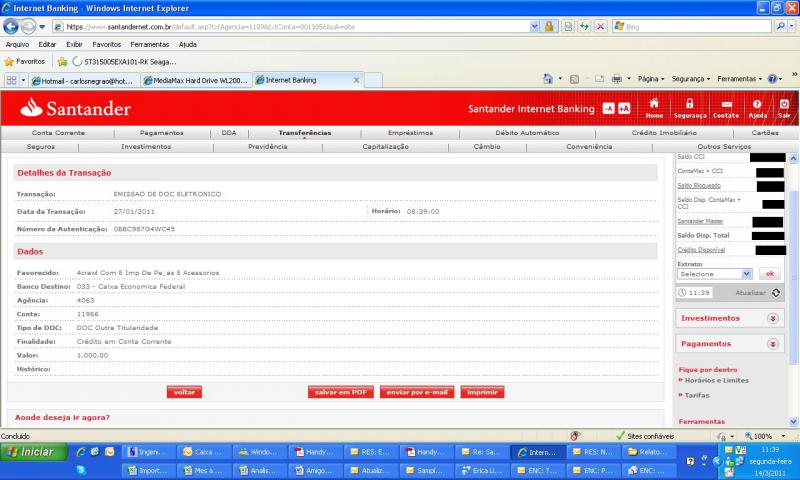Open the Conta Corrente navigation tab
The width and height of the screenshot is (800, 480).
point(58,133)
